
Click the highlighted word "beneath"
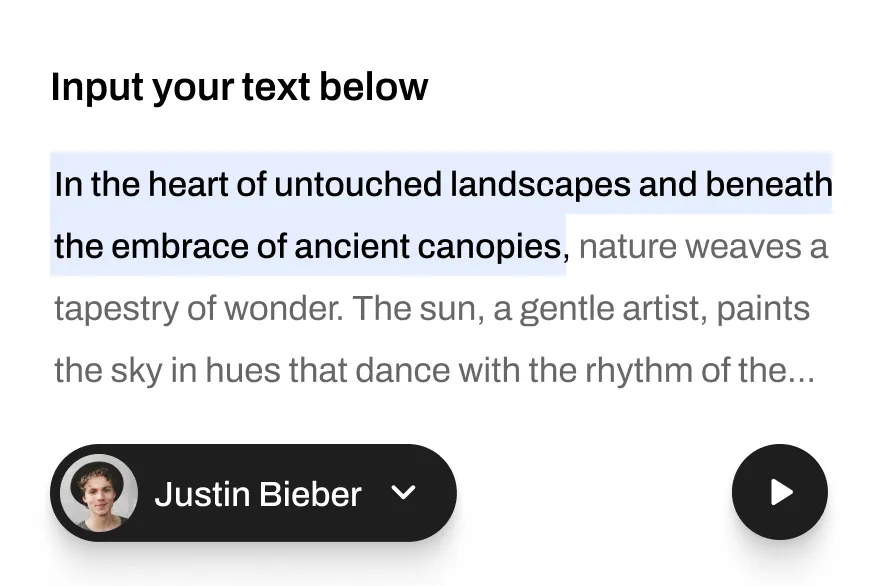click(768, 184)
